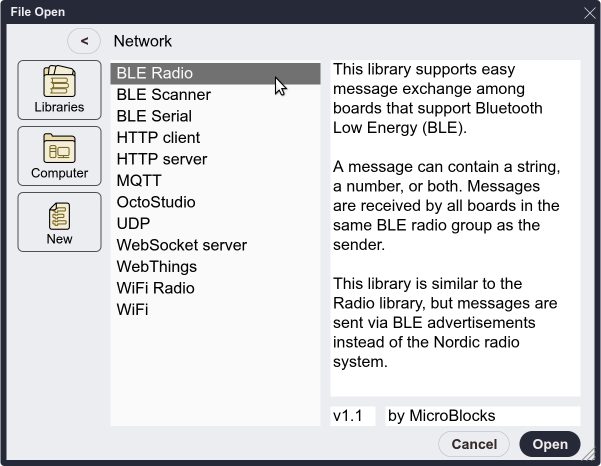Select the OctoStudio library

click(x=215, y=202)
